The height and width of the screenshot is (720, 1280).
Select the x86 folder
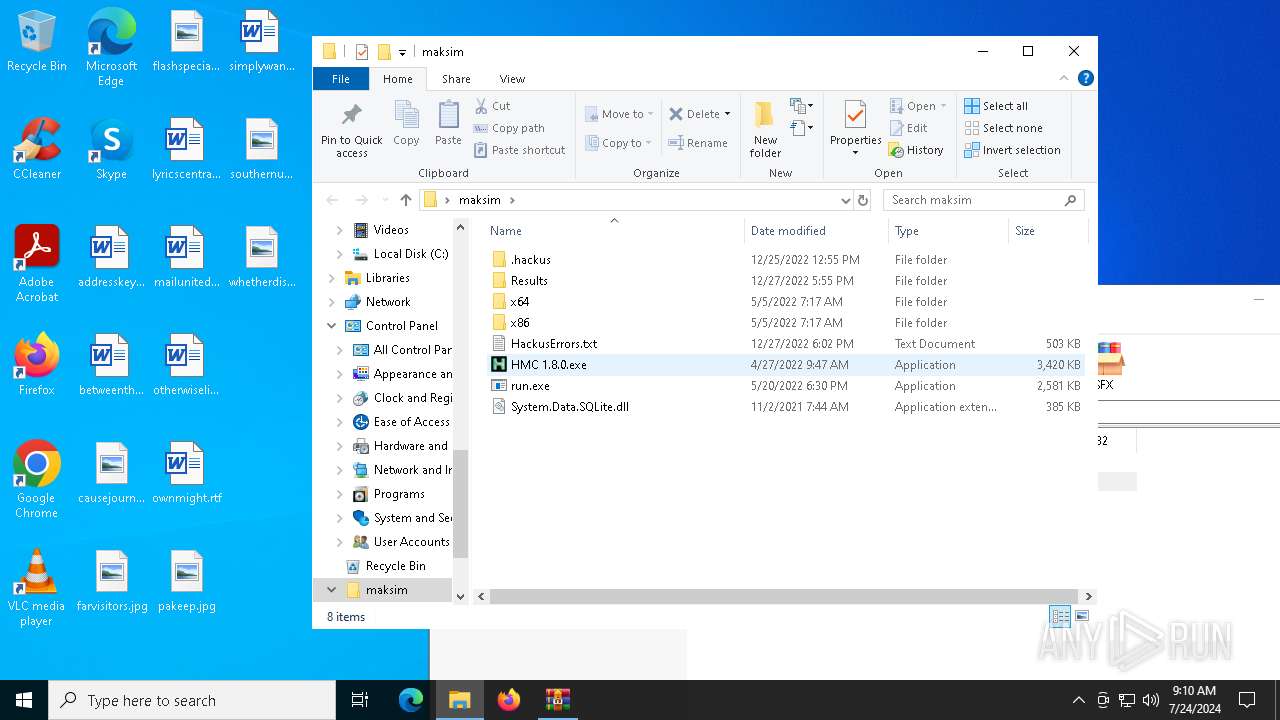pos(519,323)
